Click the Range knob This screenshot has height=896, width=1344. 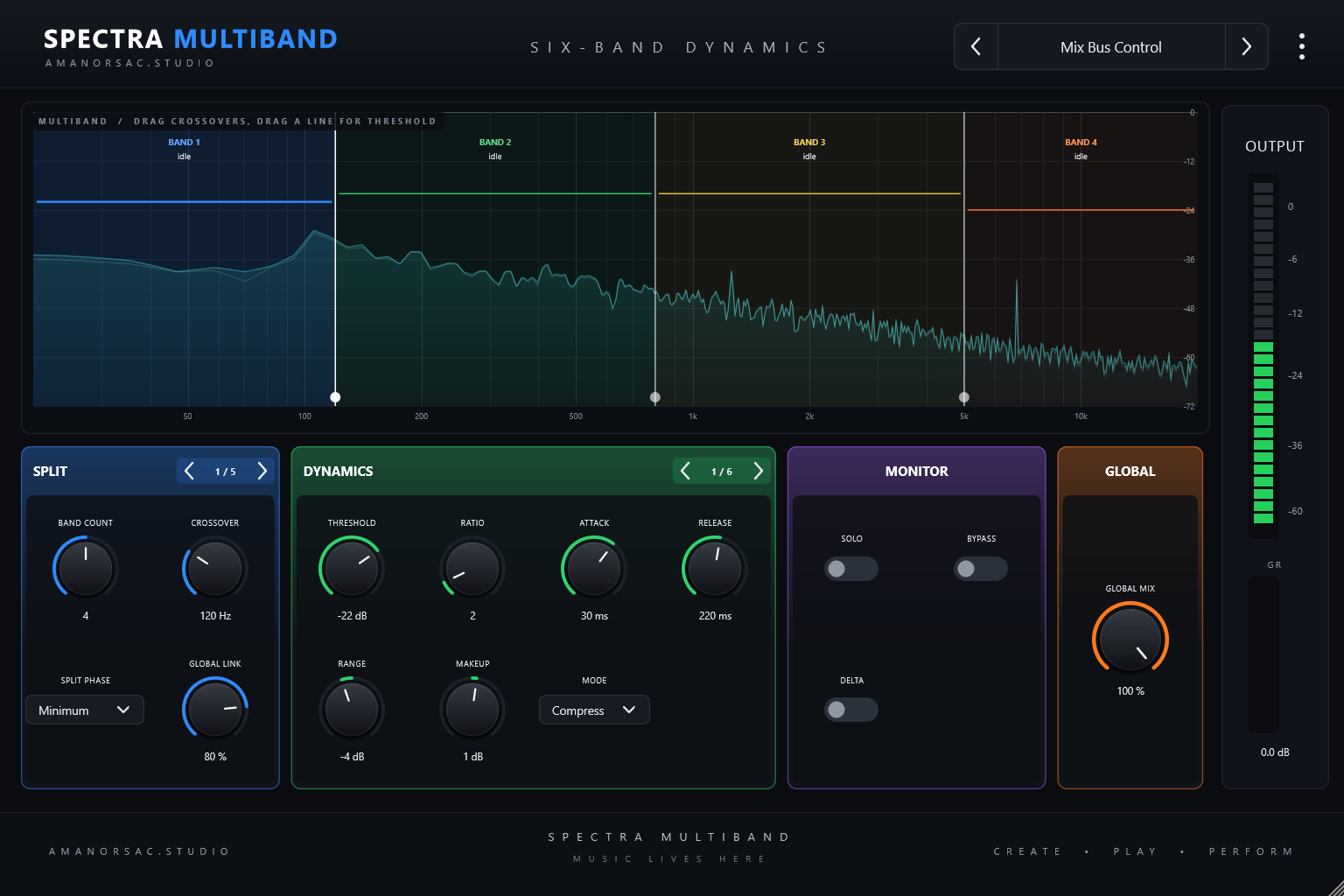[352, 708]
